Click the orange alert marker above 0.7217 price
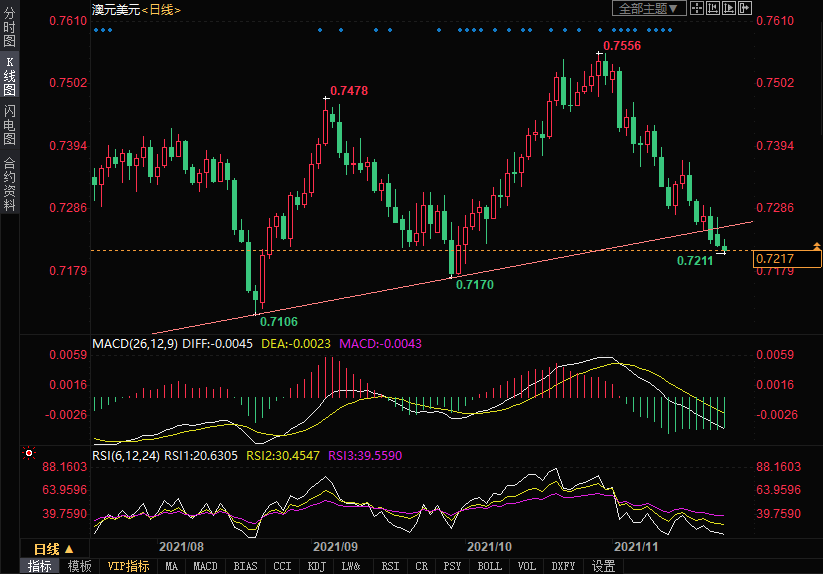The height and width of the screenshot is (574, 823). pyautogui.click(x=817, y=246)
